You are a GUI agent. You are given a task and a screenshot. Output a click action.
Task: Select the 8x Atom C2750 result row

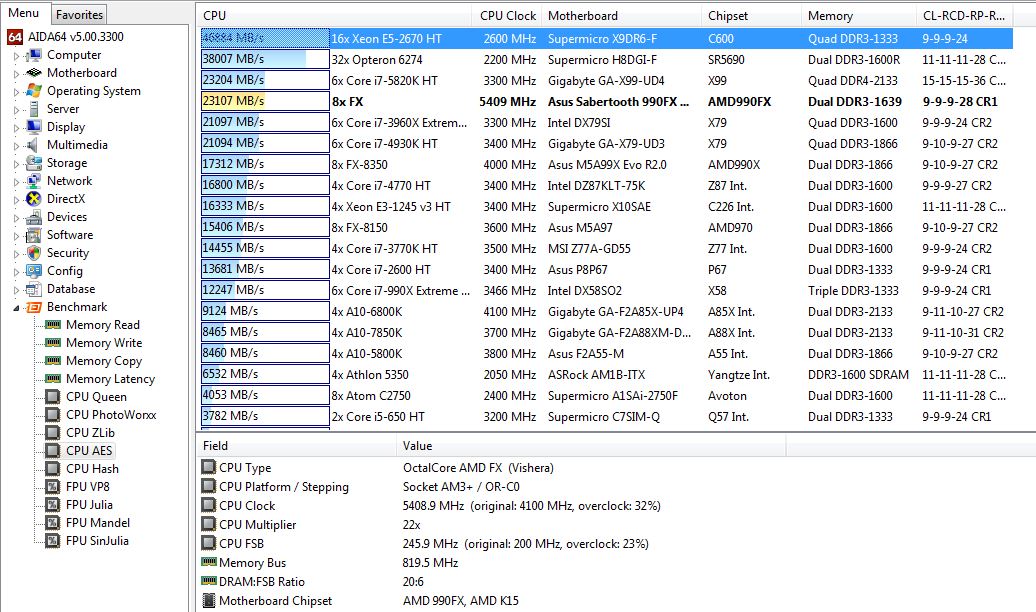point(606,395)
